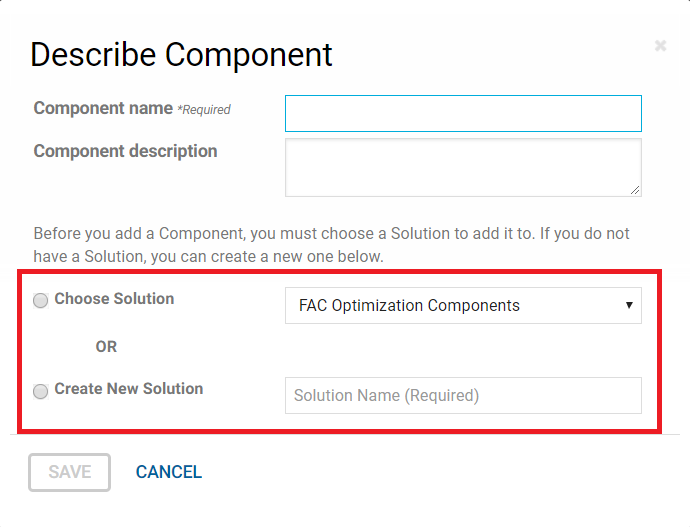Click the CANCEL link
This screenshot has height=527, width=690.
tap(169, 472)
